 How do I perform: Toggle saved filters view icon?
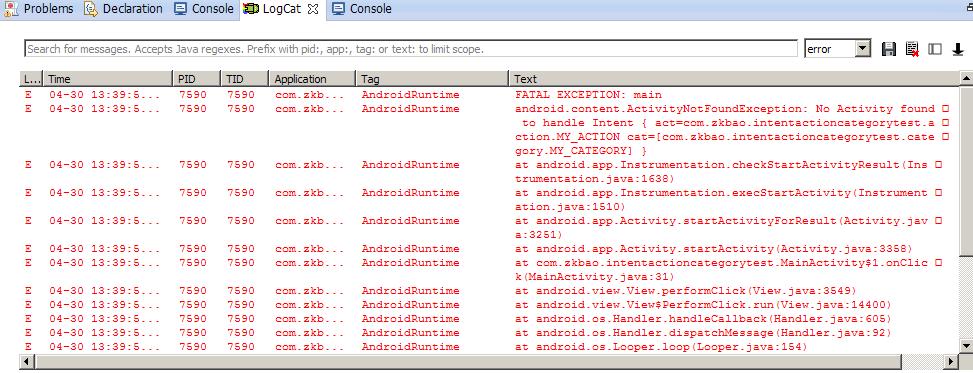pyautogui.click(x=935, y=49)
